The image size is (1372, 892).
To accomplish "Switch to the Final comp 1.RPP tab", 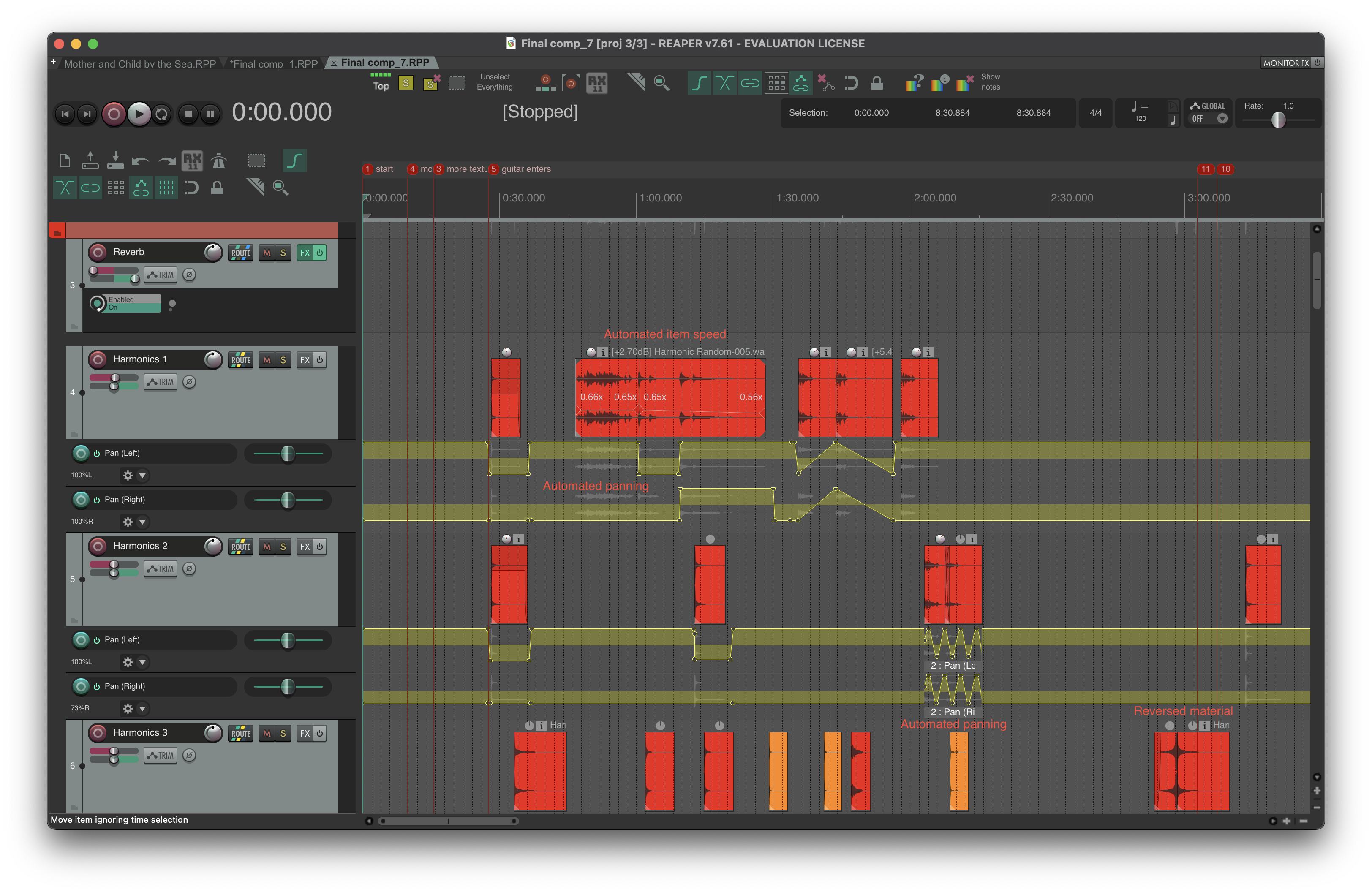I will pos(273,63).
